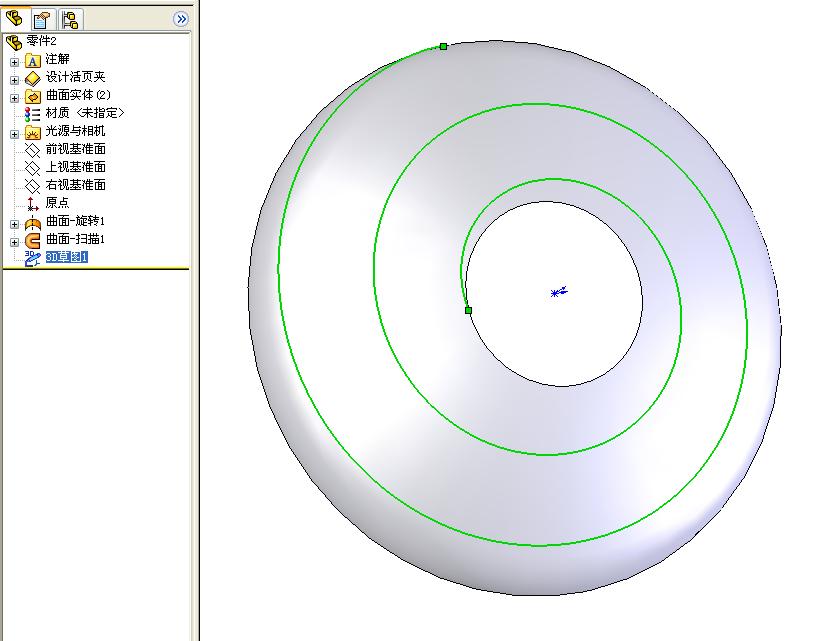The image size is (827, 641).
Task: Select the 材质 <未指定> entry
Action: click(85, 113)
